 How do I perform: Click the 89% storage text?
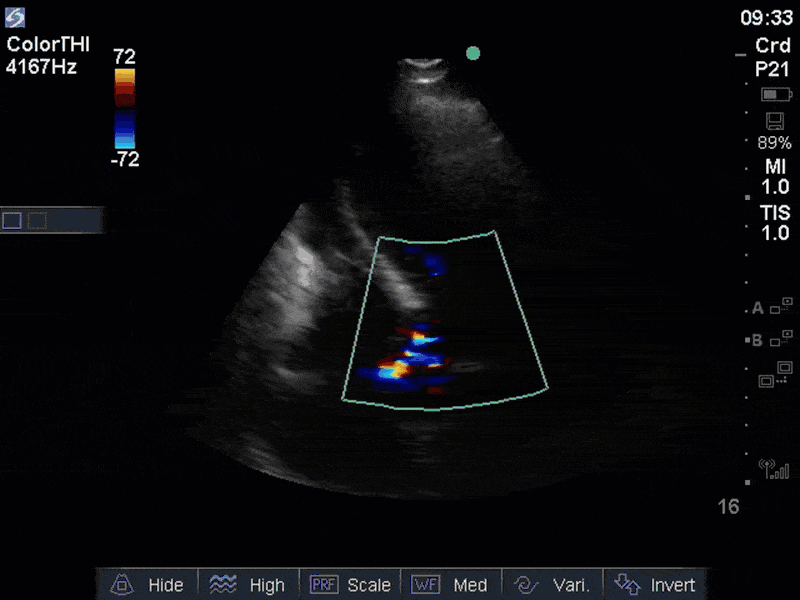(x=774, y=143)
